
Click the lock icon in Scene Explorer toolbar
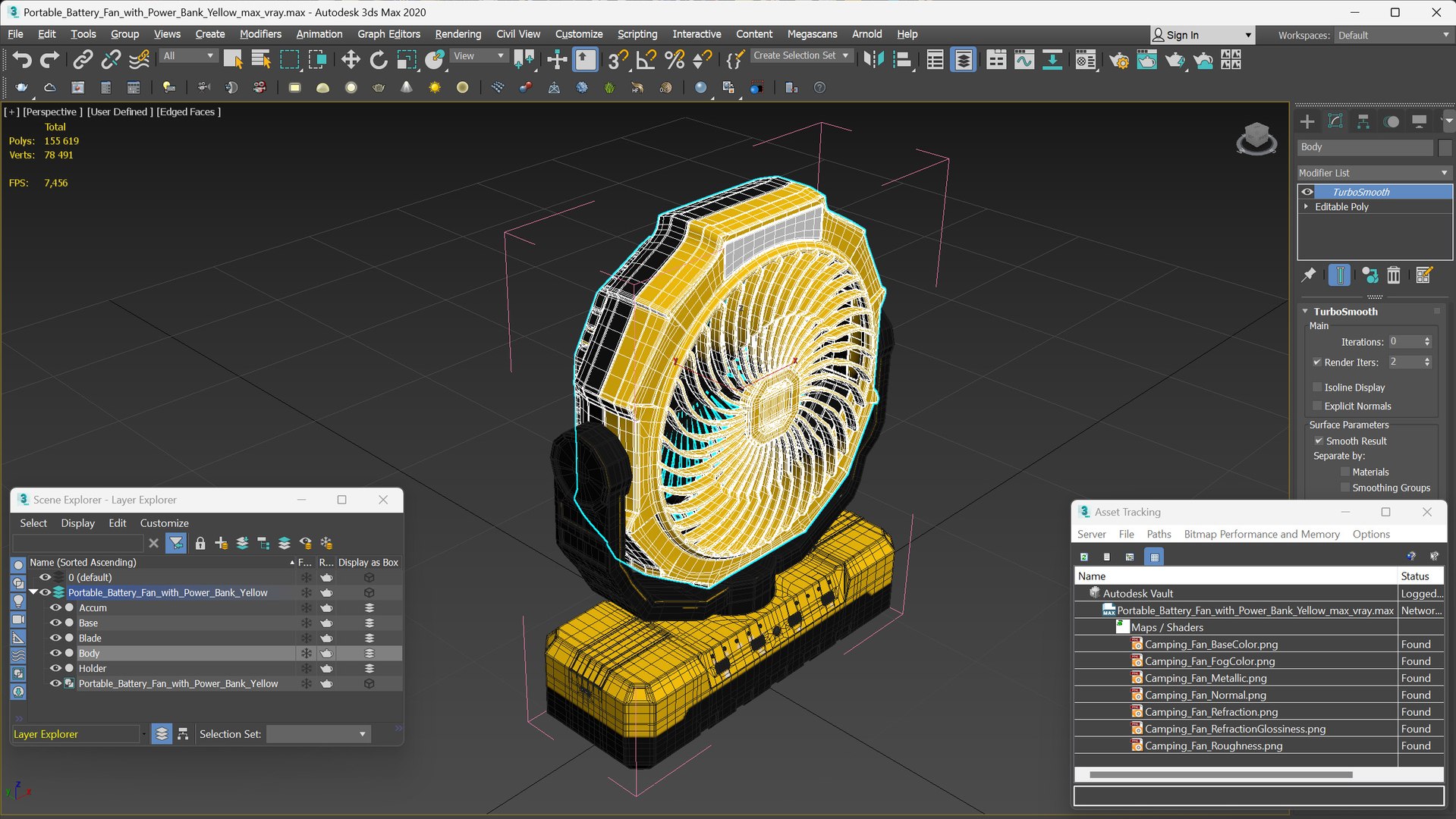click(x=200, y=543)
